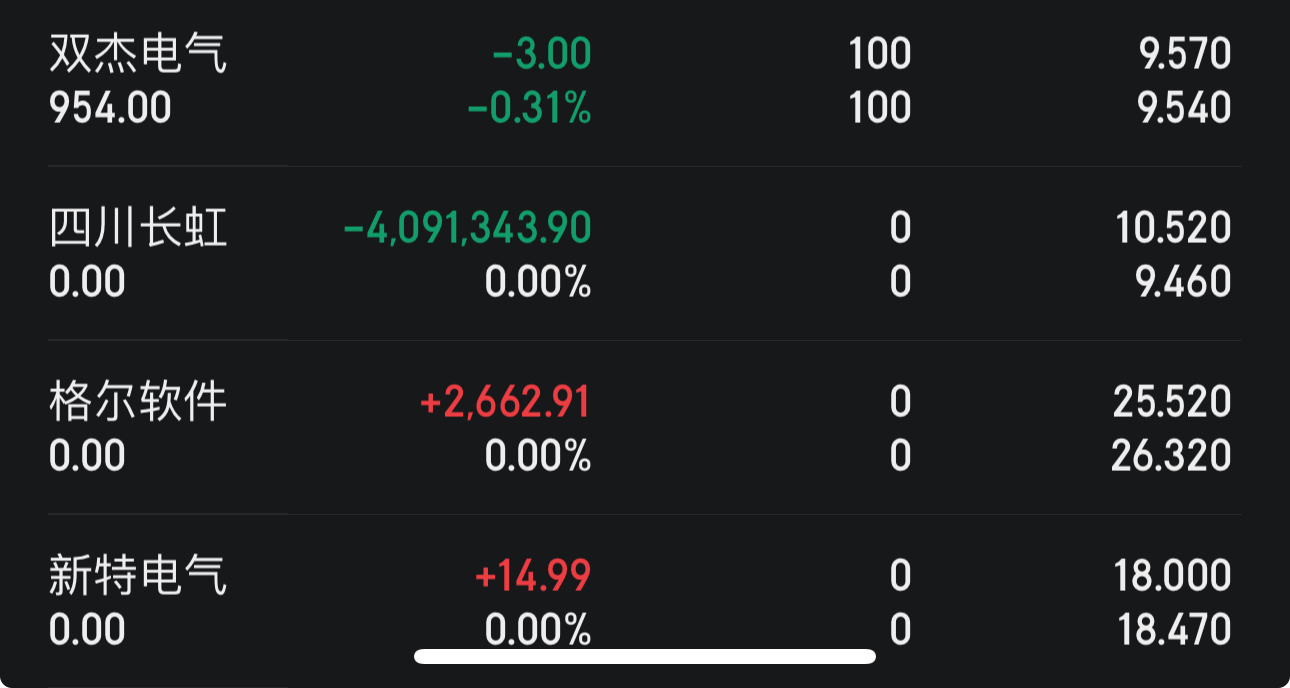Screen dimensions: 1290x688
Task: Open the 四川长虹 stock holding
Action: [x=138, y=228]
